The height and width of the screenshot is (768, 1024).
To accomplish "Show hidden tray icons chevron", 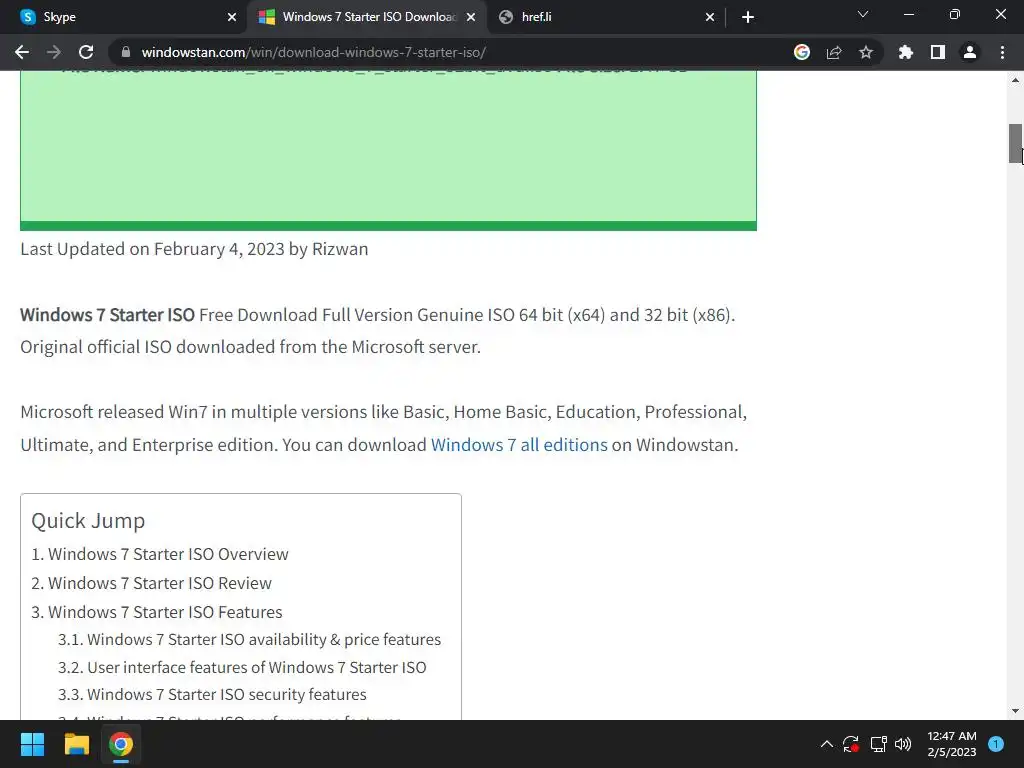I will coord(827,744).
